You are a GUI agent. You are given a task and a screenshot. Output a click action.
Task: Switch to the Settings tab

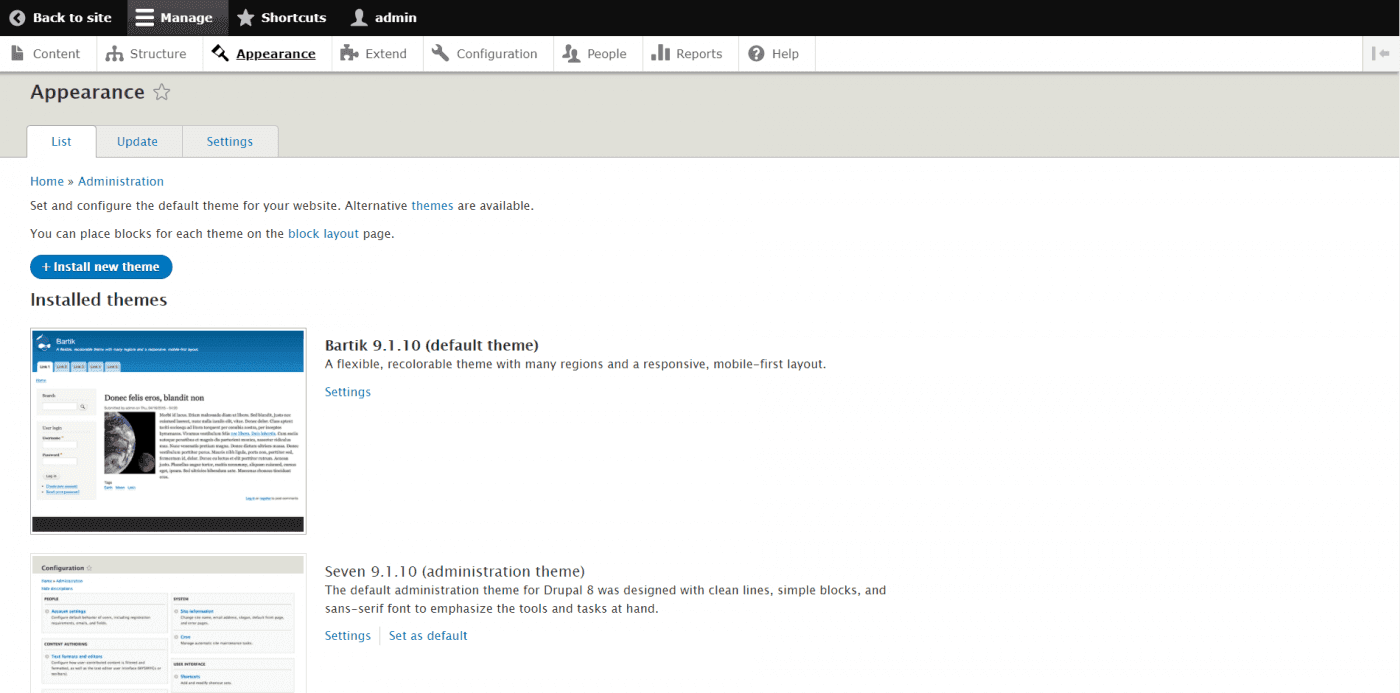coord(230,141)
